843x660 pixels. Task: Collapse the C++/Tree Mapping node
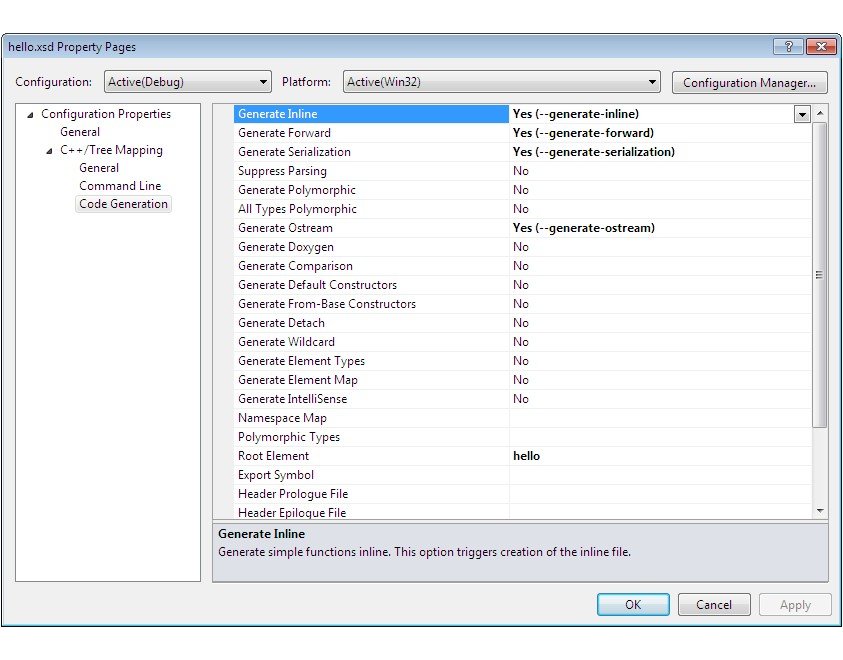coord(49,151)
